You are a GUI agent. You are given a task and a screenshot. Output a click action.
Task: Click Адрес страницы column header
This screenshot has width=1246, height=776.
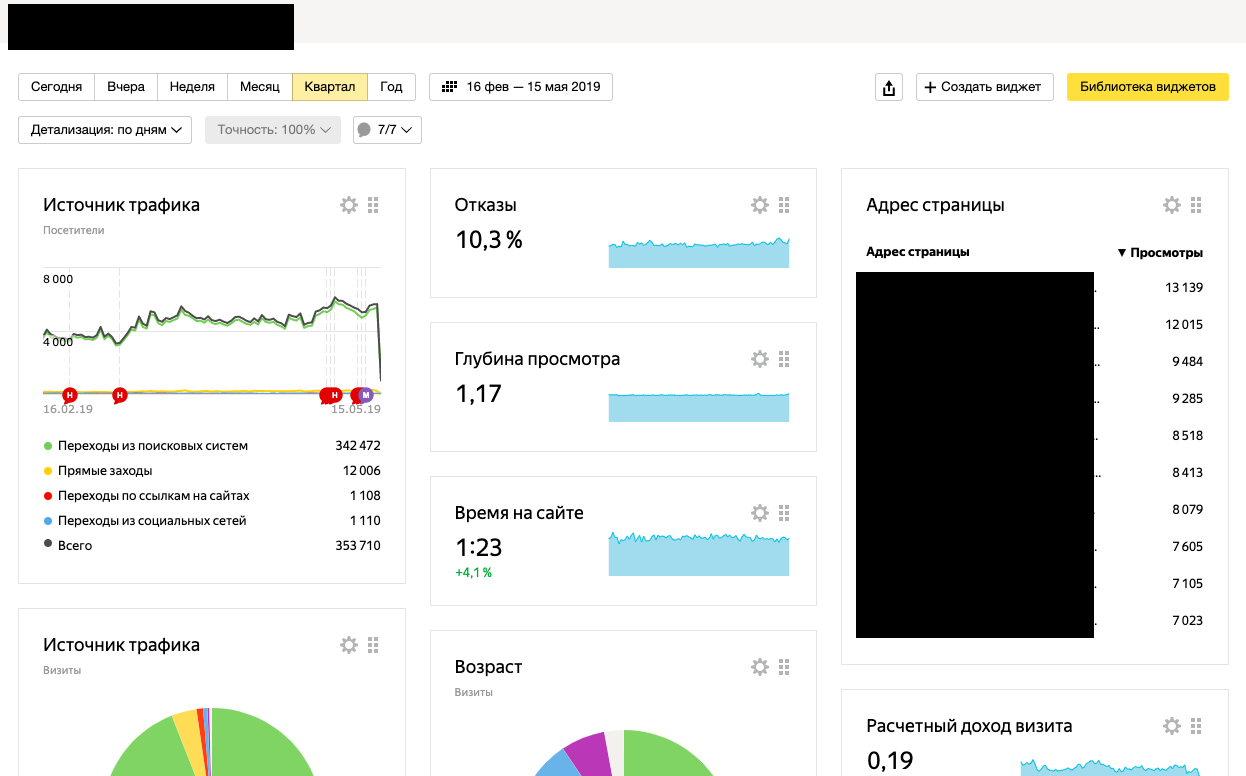pos(918,252)
